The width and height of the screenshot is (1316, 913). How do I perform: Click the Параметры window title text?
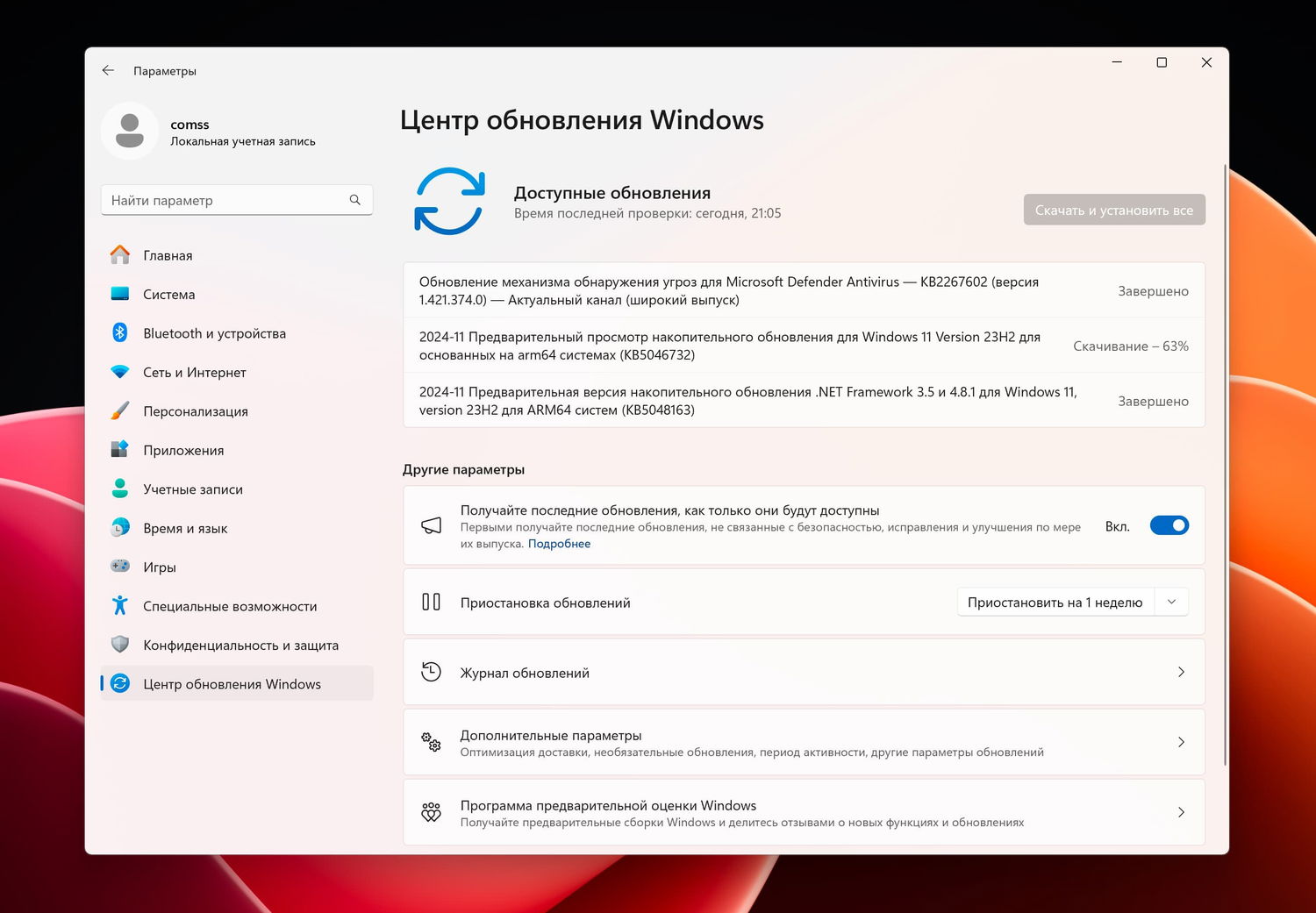coord(165,71)
